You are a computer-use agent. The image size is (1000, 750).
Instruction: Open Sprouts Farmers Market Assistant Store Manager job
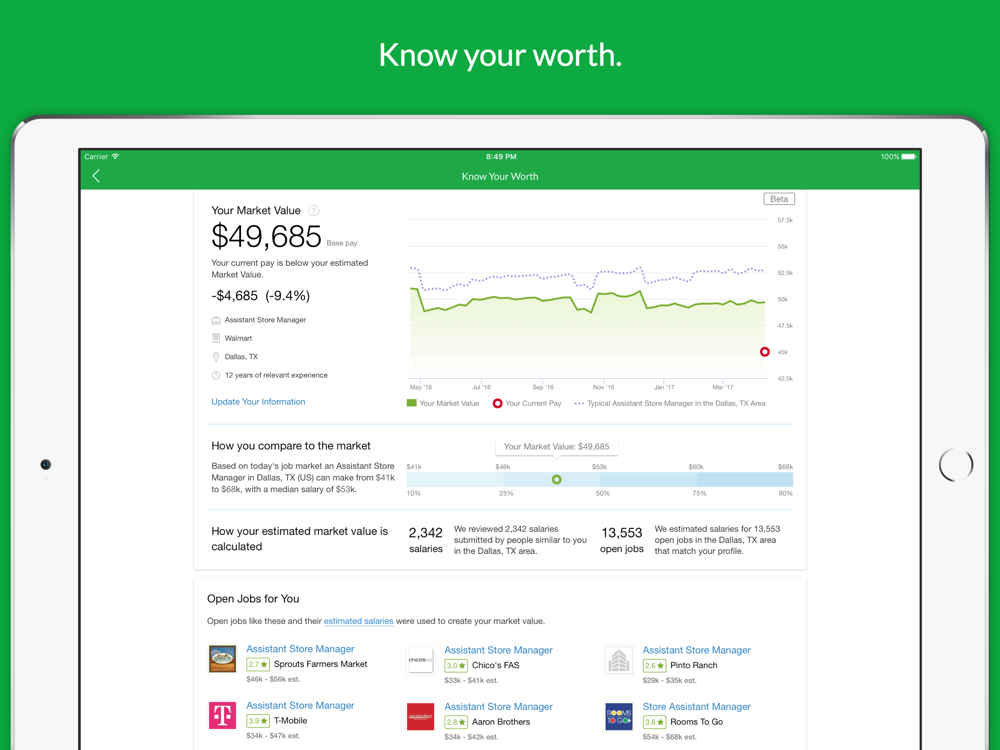click(300, 649)
